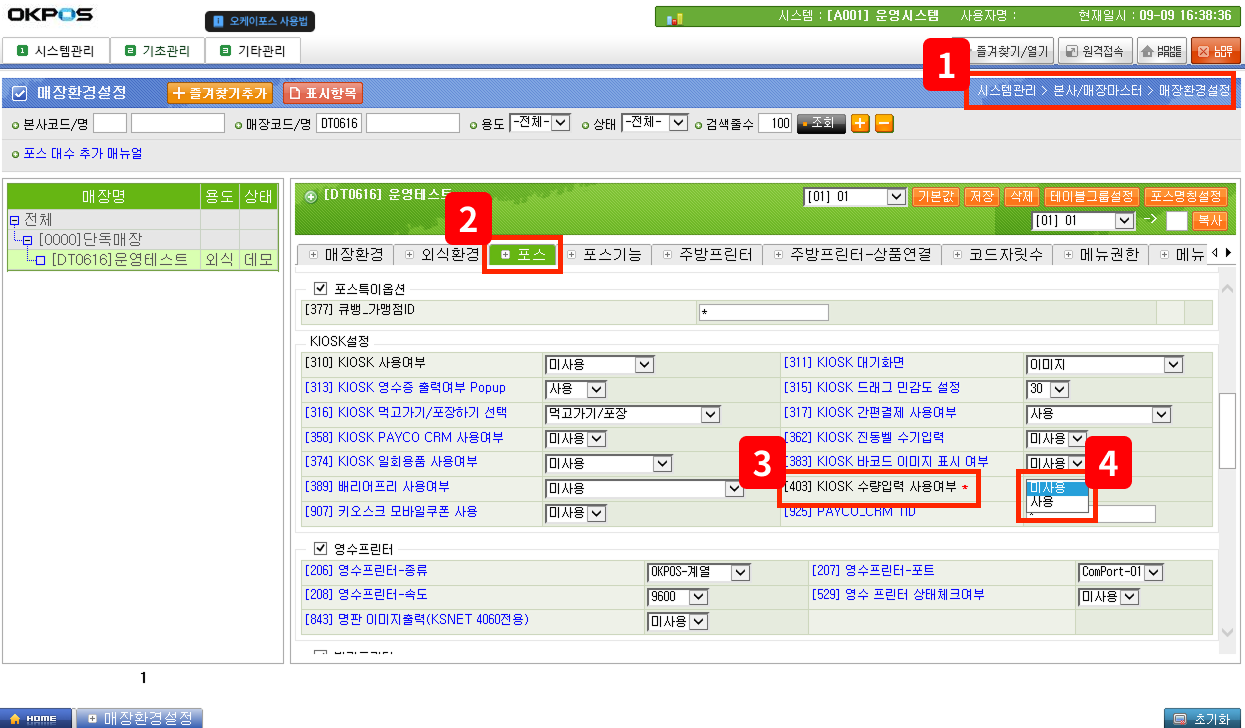This screenshot has width=1245, height=728.
Task: Open the 포스 대수 추가 매뉴얼 link
Action: 82,154
